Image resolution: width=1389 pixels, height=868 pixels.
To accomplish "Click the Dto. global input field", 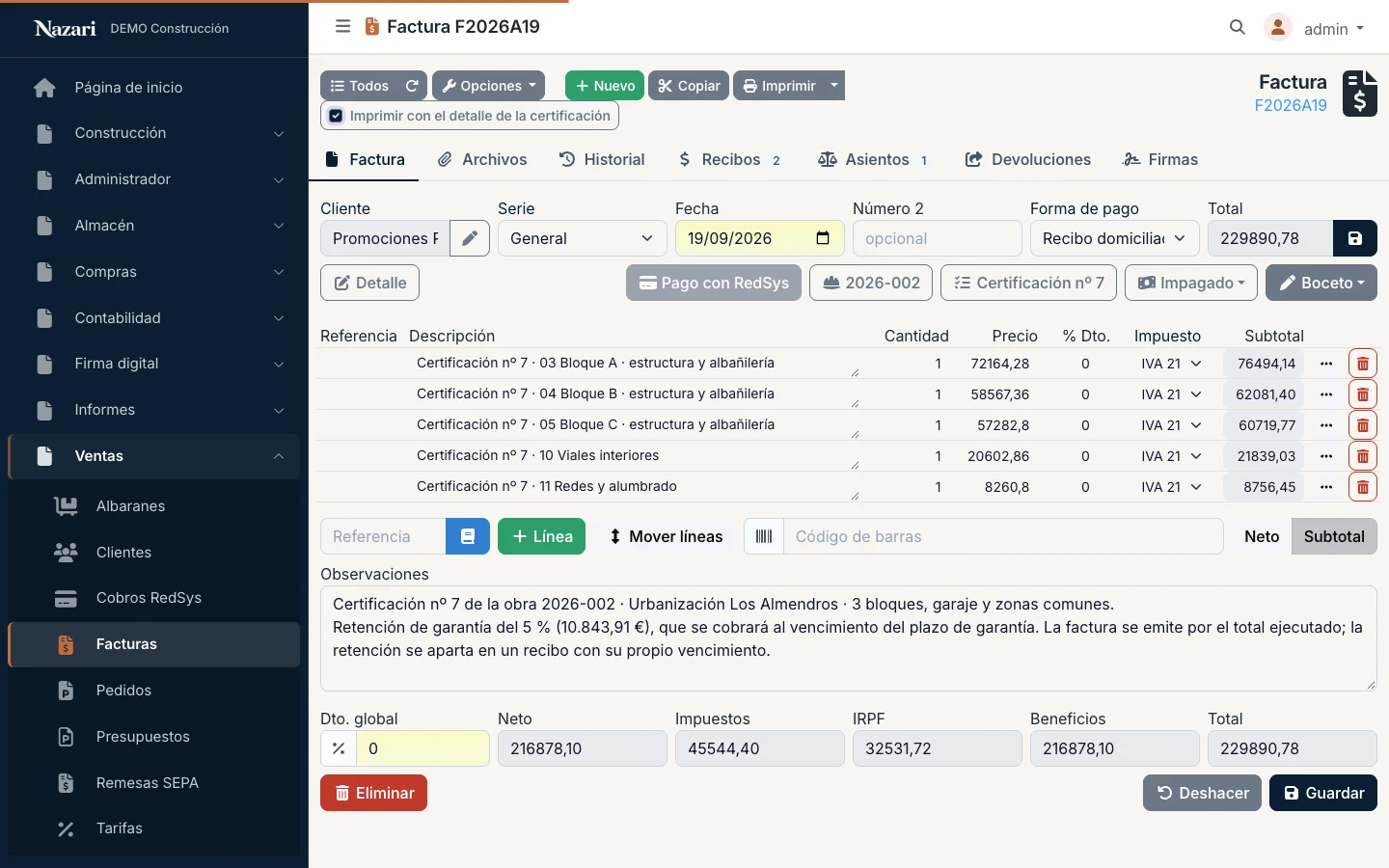I will (422, 748).
